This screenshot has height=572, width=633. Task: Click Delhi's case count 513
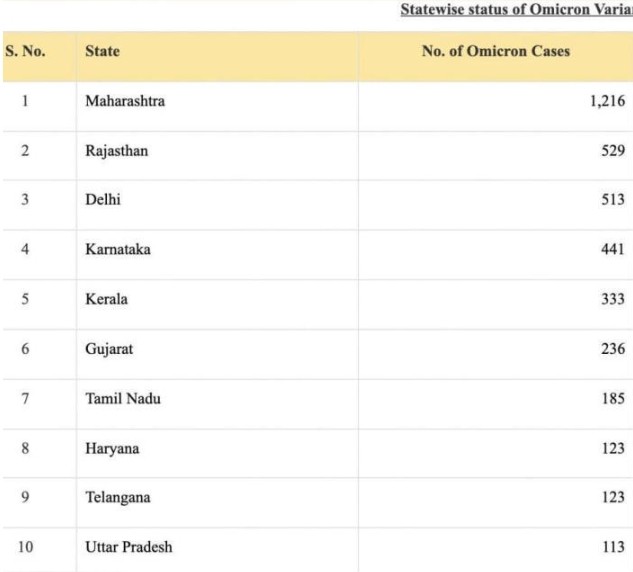[x=613, y=200]
